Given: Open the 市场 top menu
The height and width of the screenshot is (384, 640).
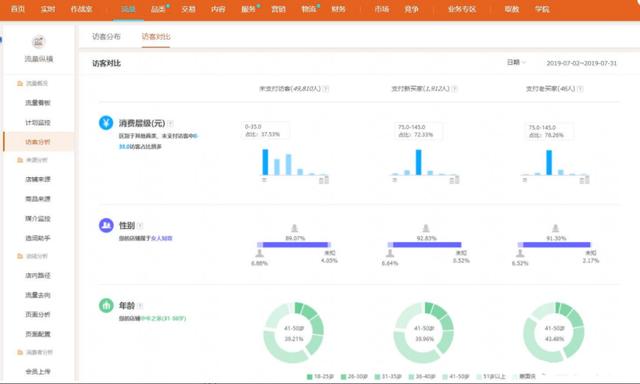Looking at the screenshot, I should point(382,9).
